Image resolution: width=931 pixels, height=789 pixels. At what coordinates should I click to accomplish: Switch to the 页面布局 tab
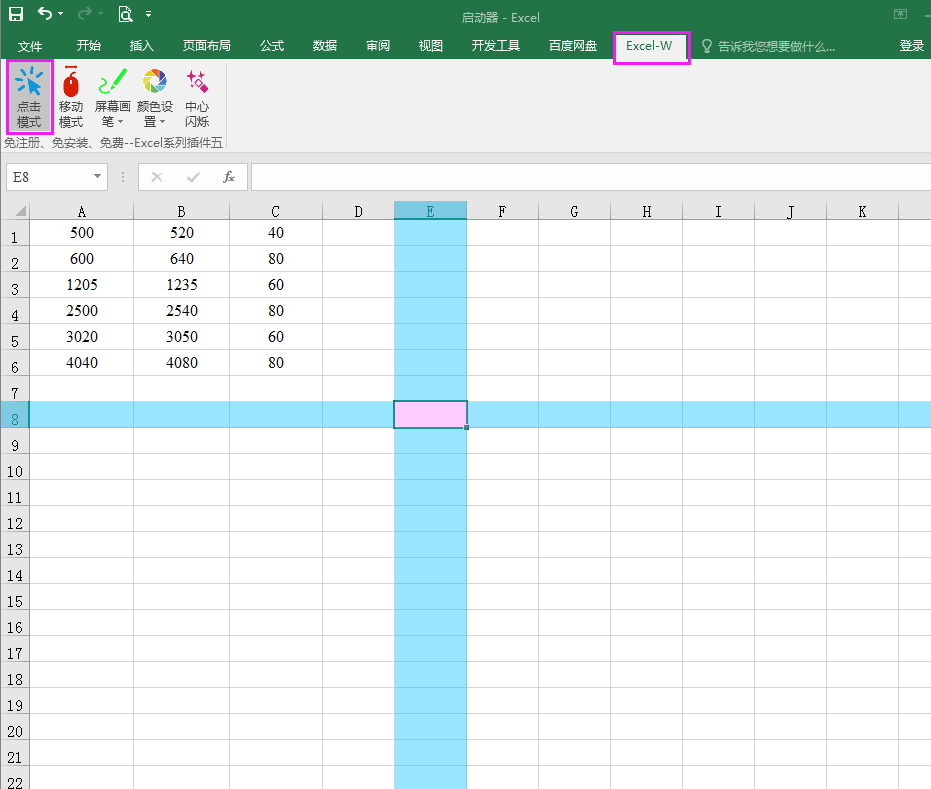click(206, 46)
